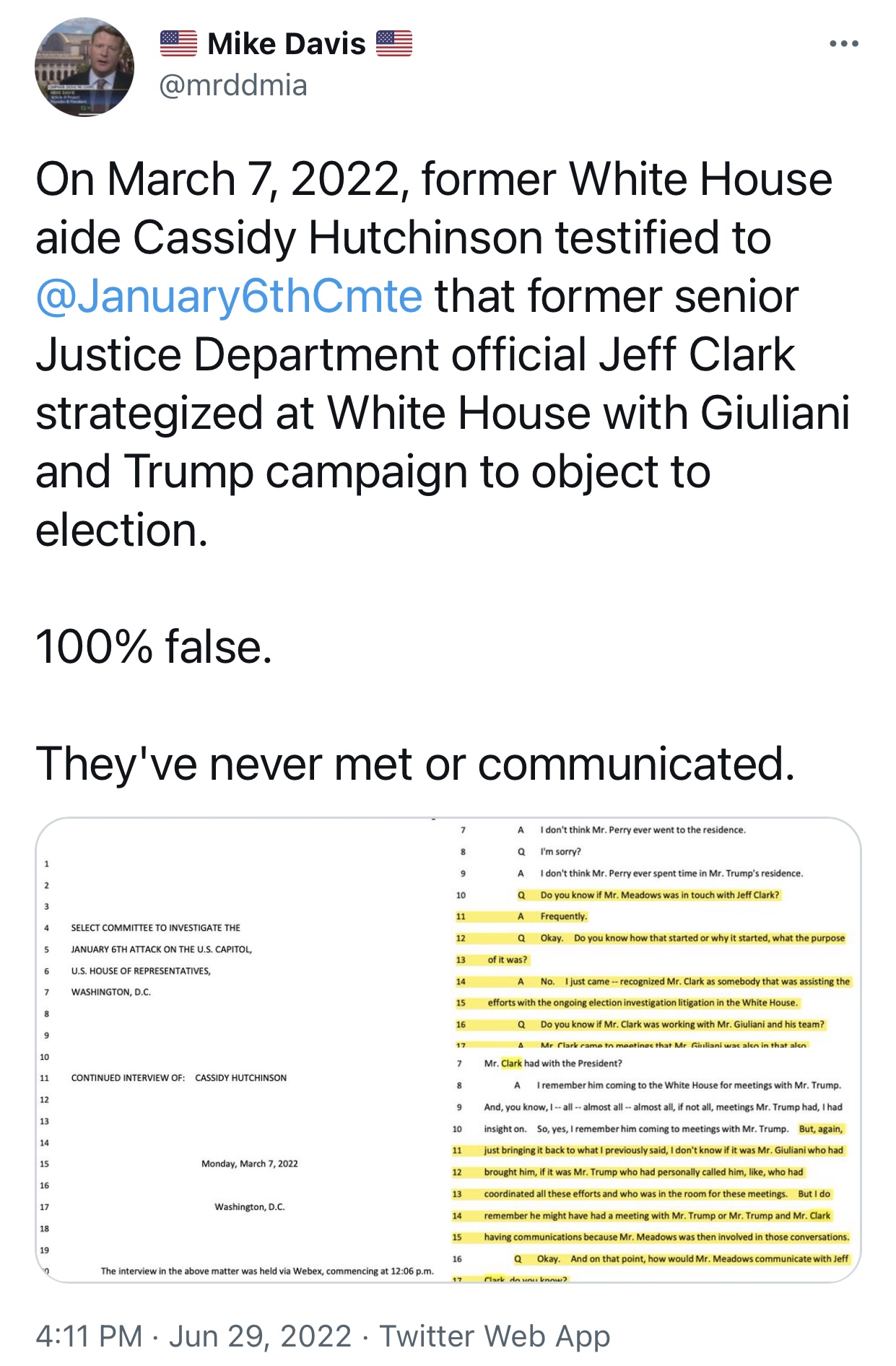The height and width of the screenshot is (1366, 896).
Task: Click "They've never met or communicated." text
Action: coord(415,764)
